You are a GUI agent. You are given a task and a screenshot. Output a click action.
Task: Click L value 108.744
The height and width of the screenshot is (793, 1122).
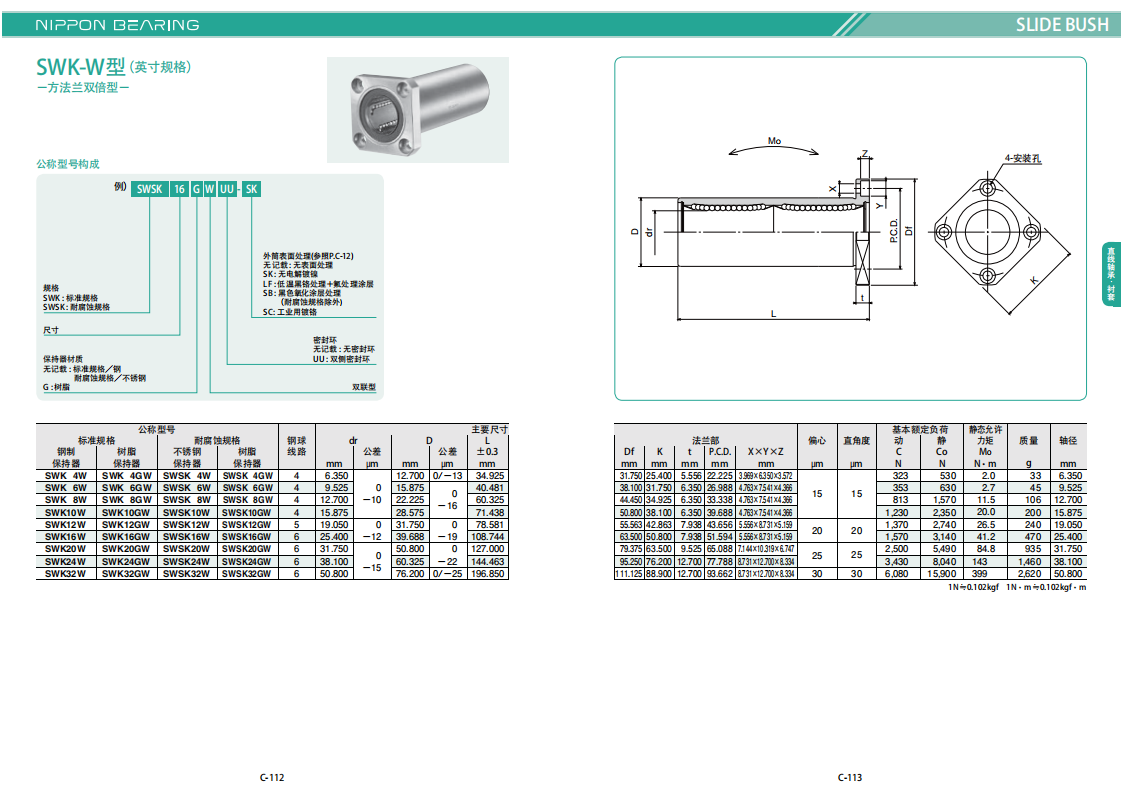(488, 537)
